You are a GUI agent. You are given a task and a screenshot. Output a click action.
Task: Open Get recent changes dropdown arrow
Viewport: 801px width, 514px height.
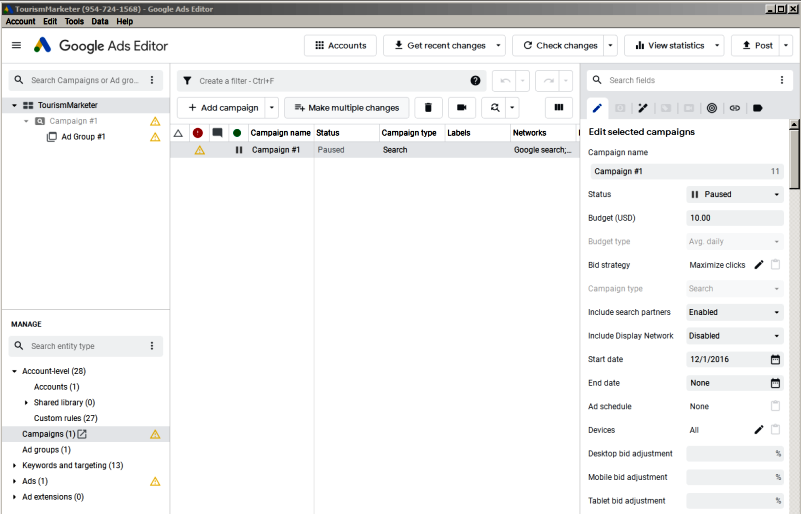tap(499, 45)
